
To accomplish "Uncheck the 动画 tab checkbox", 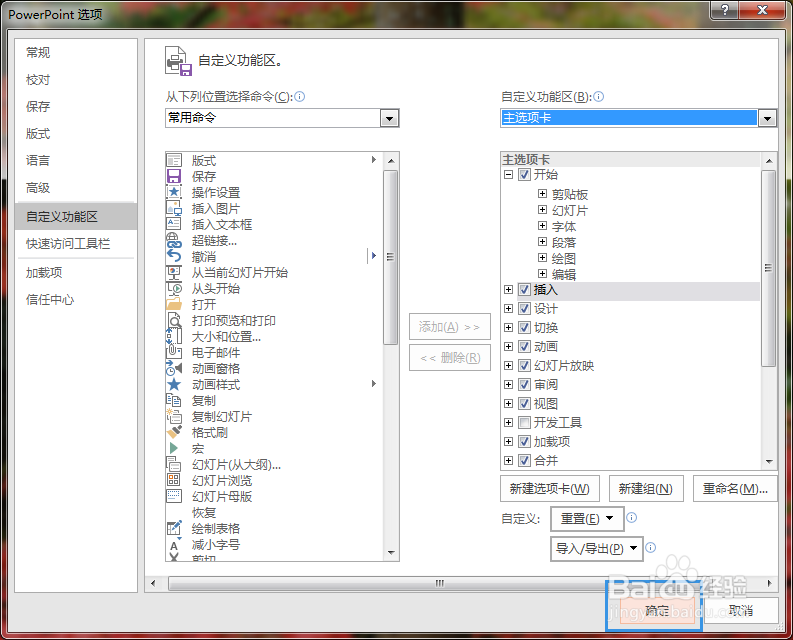I will click(524, 347).
